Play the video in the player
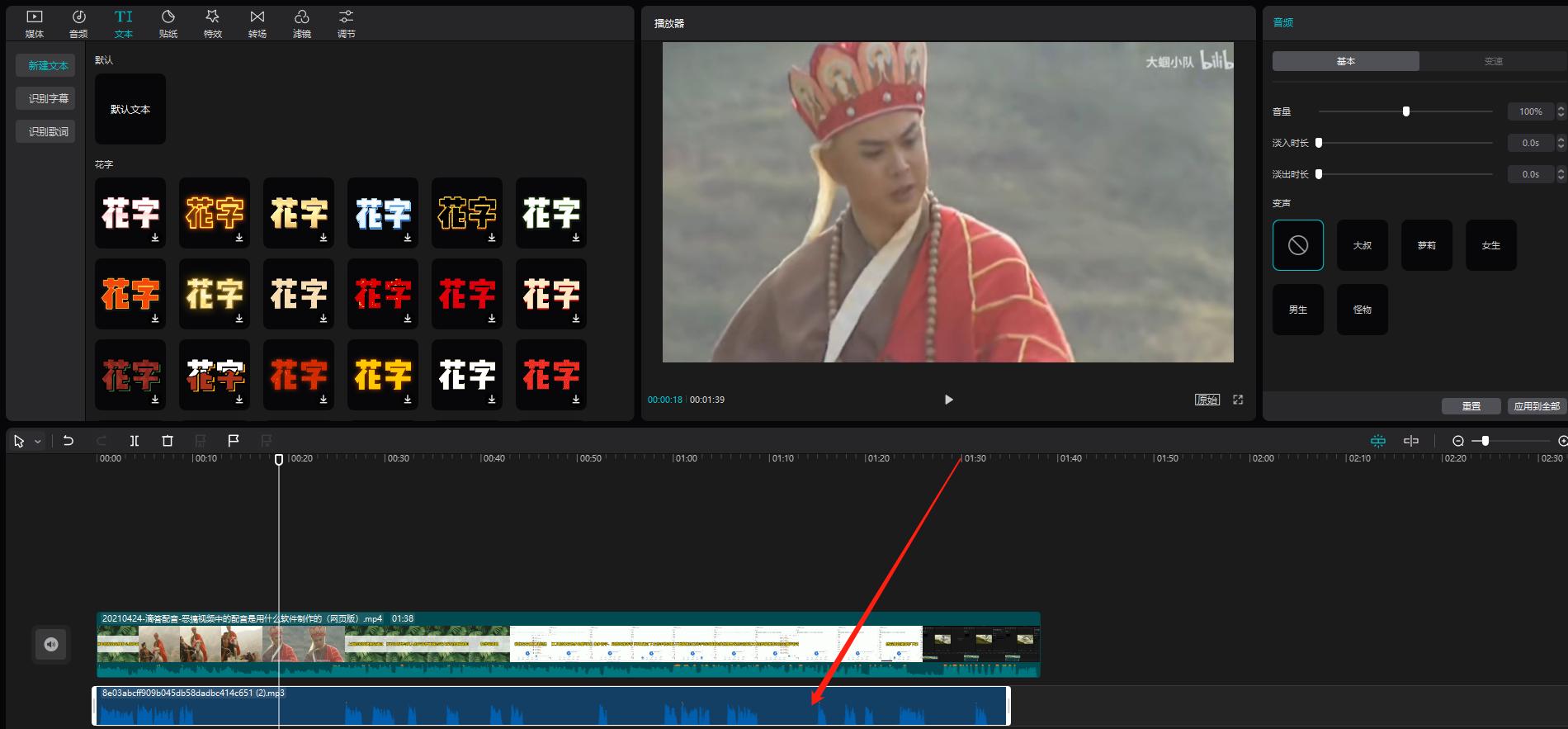The height and width of the screenshot is (729, 1568). point(948,400)
